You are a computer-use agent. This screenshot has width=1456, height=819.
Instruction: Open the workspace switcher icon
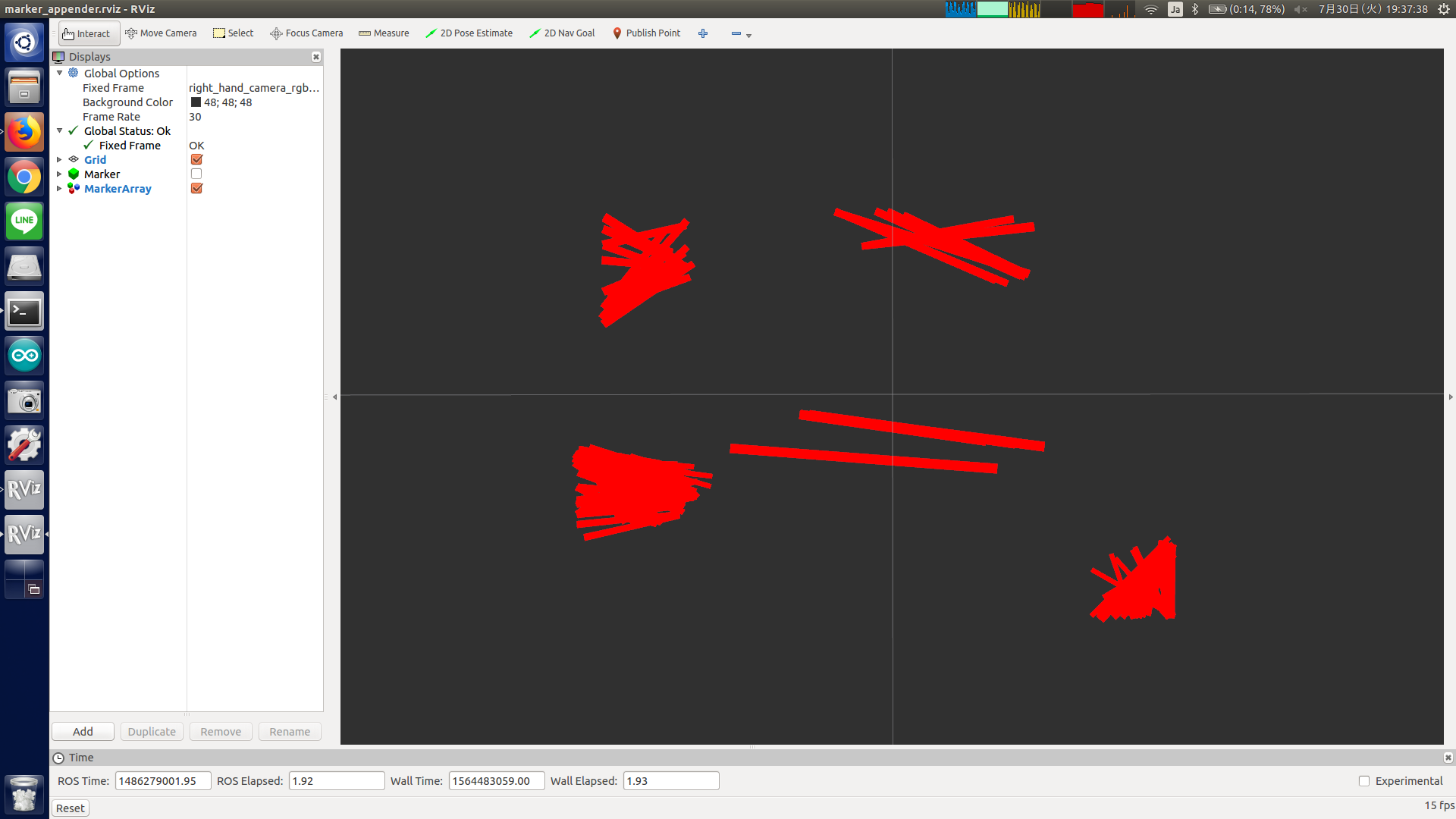24,579
